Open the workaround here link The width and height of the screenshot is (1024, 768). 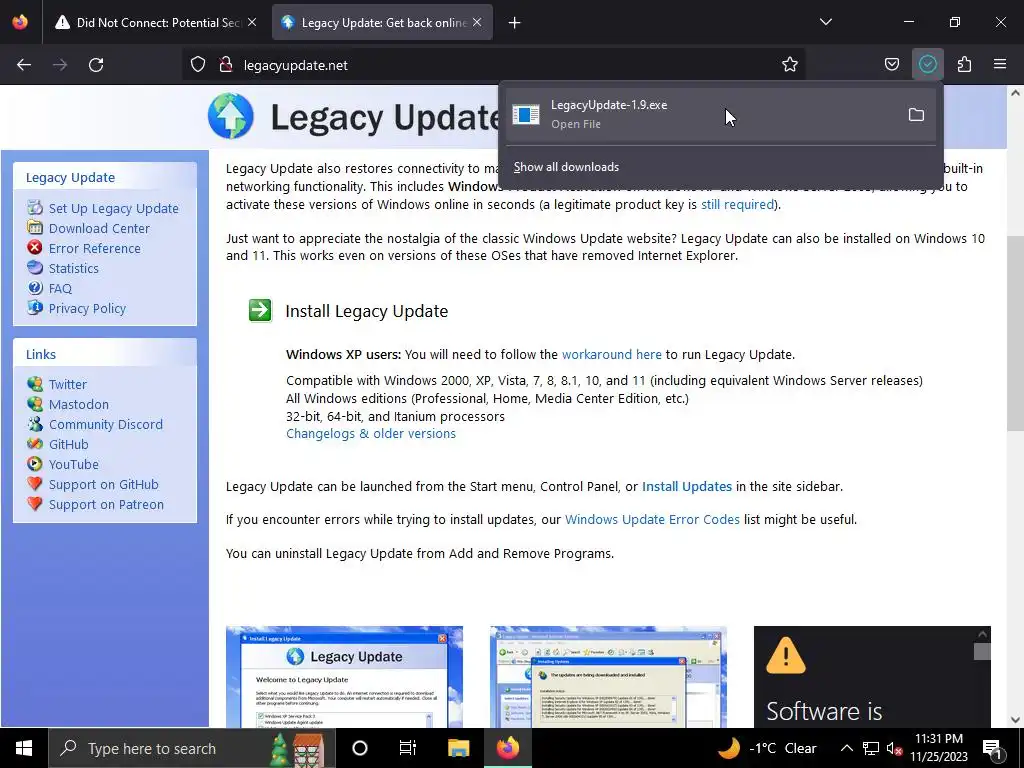[611, 355]
